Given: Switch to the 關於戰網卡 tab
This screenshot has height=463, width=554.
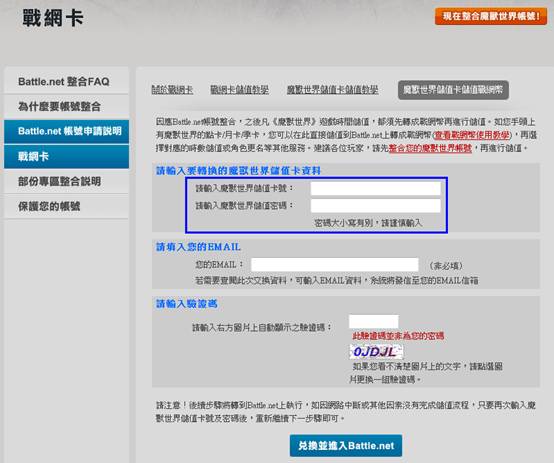Looking at the screenshot, I should tap(172, 90).
